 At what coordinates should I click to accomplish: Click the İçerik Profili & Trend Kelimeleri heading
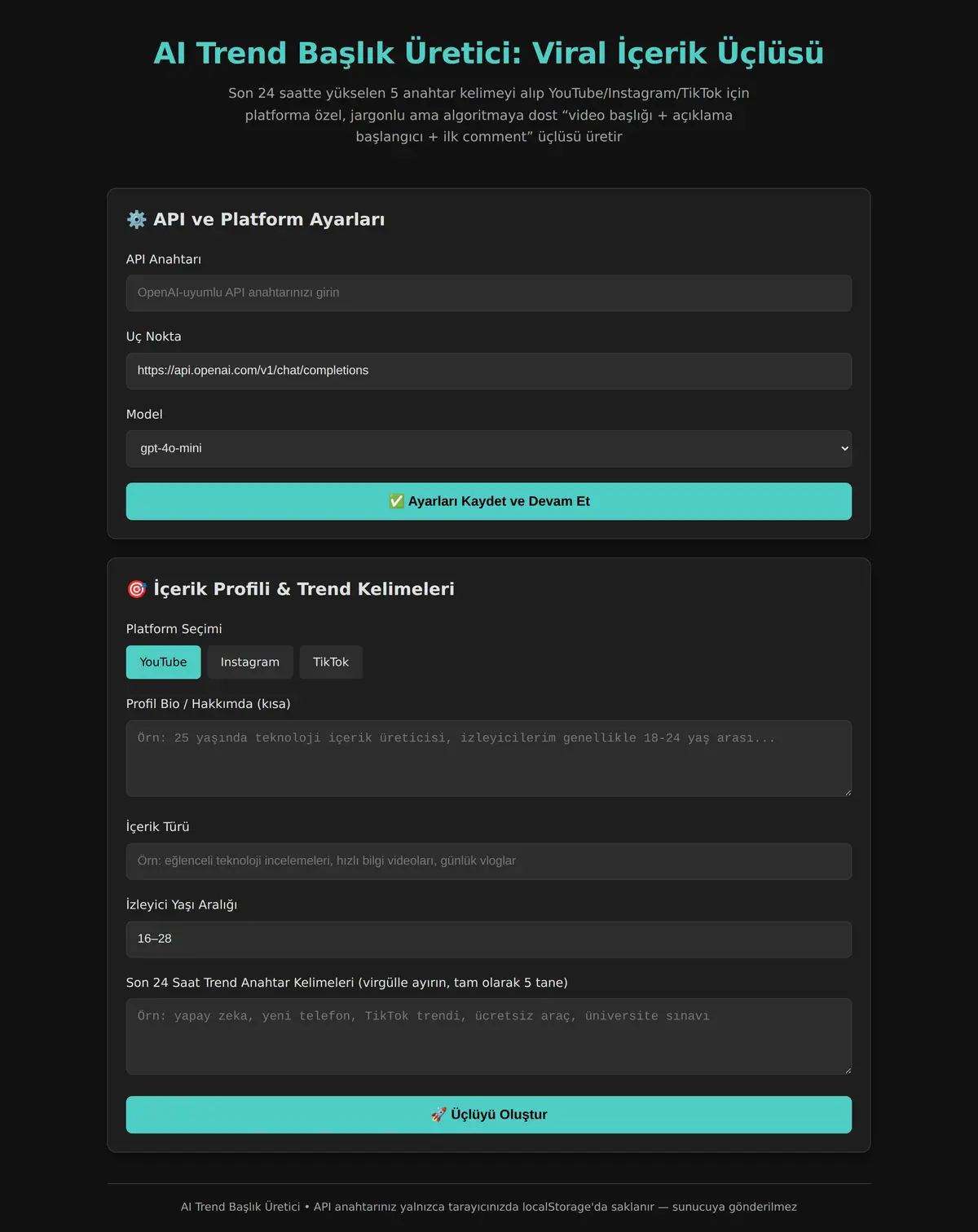[304, 589]
